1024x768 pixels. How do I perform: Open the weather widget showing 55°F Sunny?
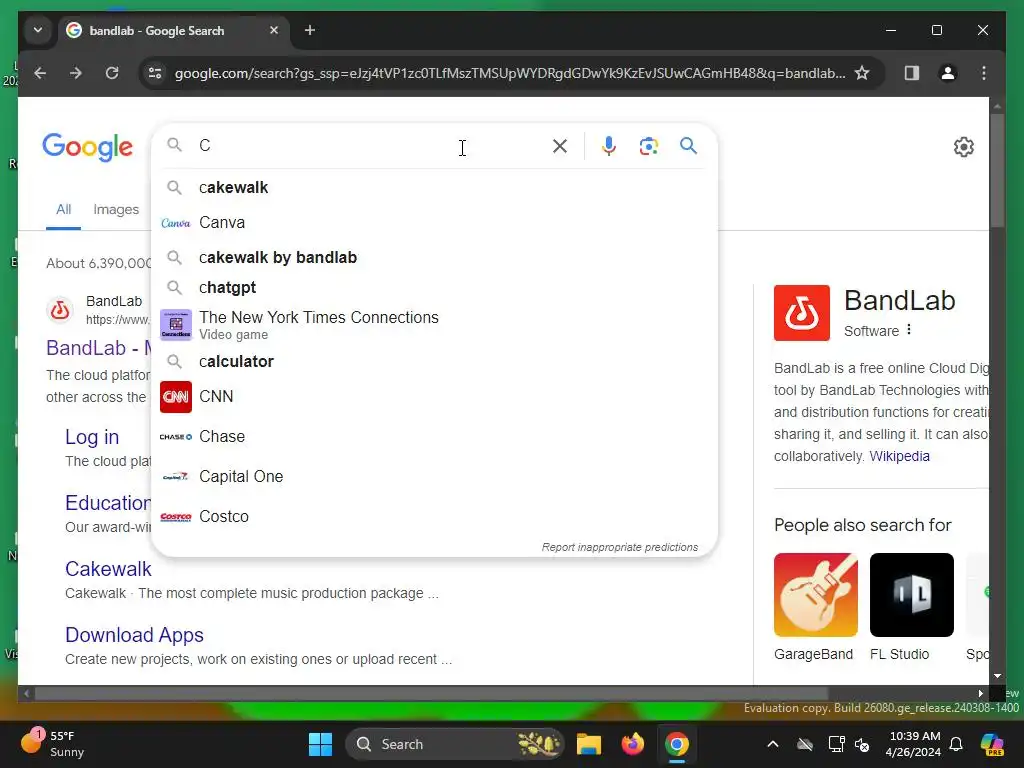[x=54, y=744]
